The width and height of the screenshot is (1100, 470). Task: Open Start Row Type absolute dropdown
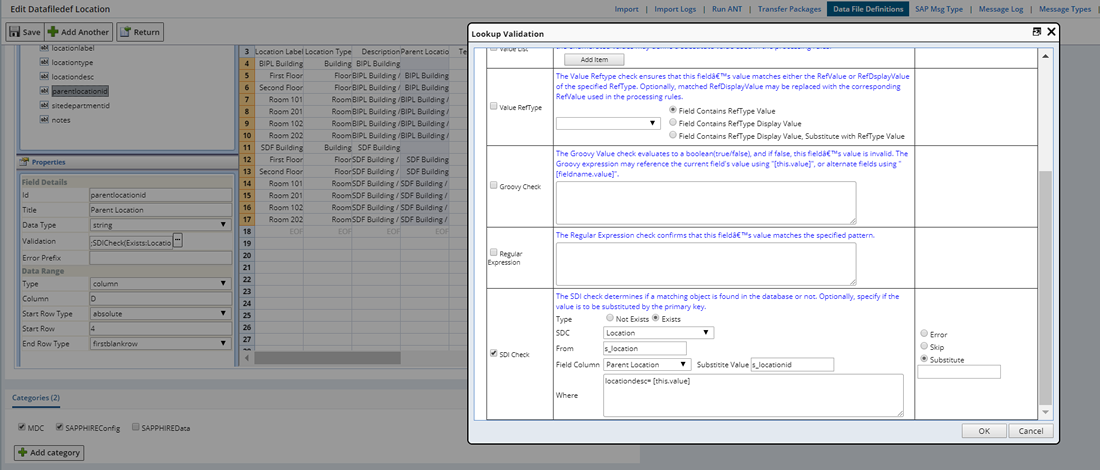pos(161,314)
